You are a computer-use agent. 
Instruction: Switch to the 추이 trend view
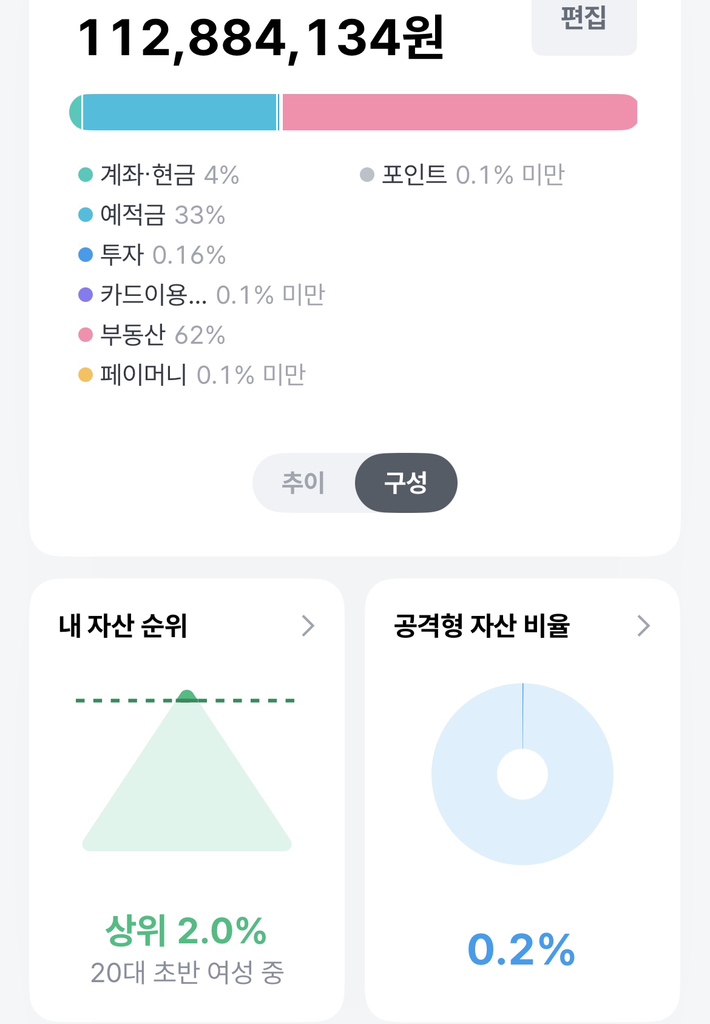coord(303,483)
